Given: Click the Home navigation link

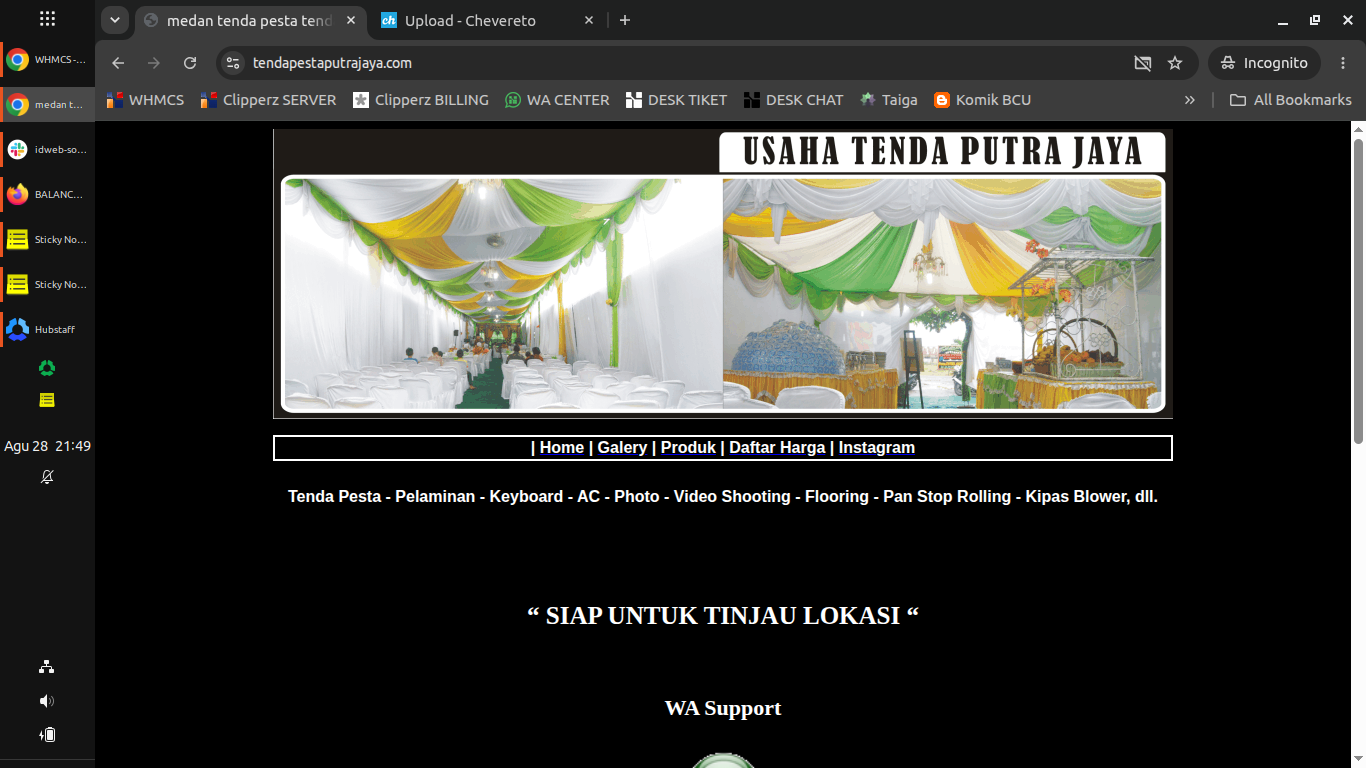Looking at the screenshot, I should (x=562, y=448).
